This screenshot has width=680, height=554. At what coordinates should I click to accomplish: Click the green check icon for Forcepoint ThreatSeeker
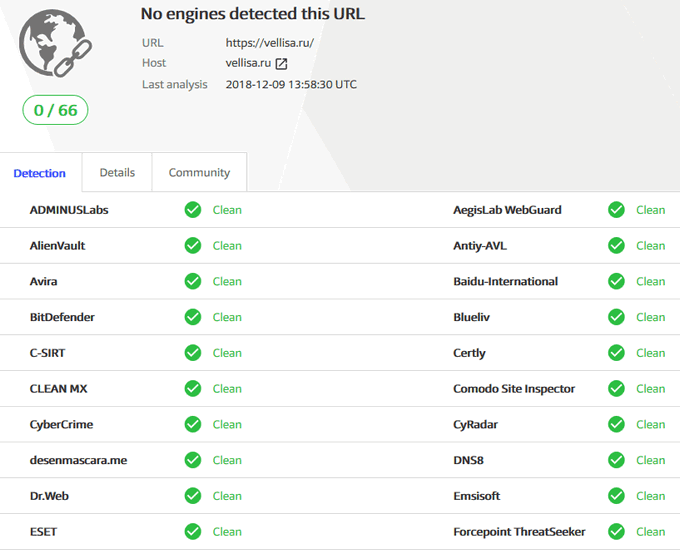point(616,532)
